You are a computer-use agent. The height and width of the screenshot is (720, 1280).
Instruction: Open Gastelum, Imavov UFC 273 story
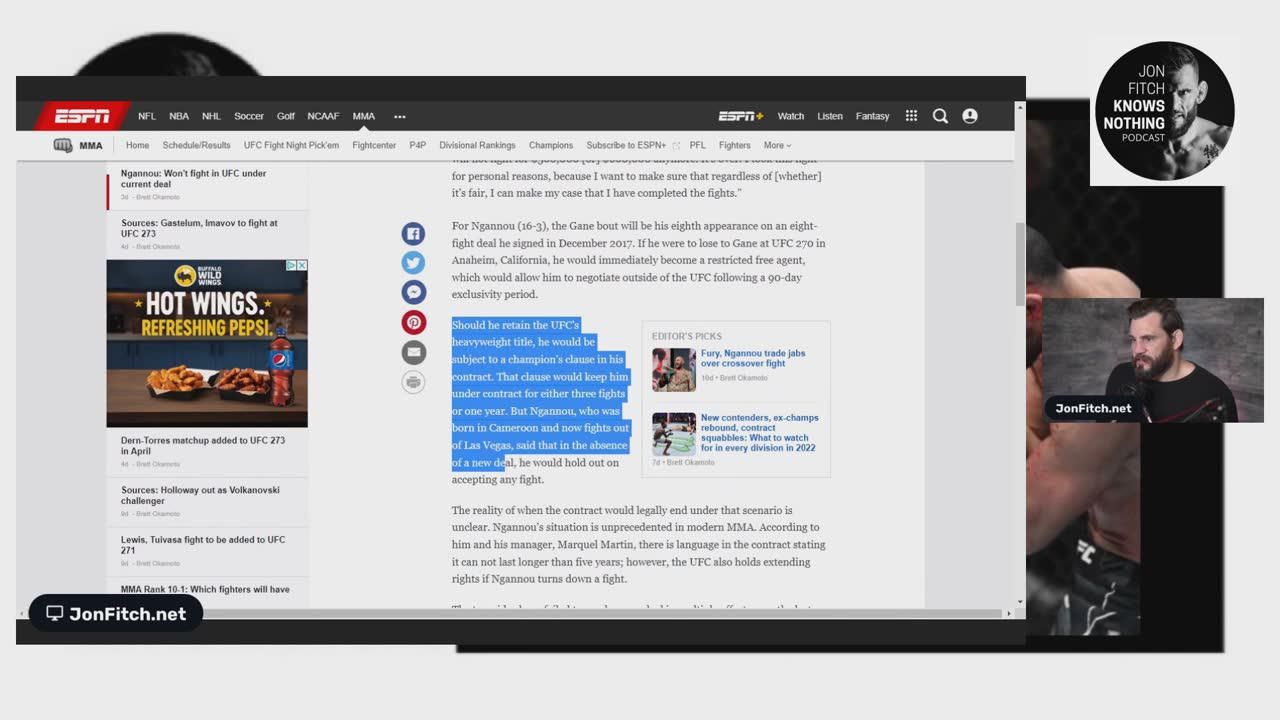(x=200, y=228)
